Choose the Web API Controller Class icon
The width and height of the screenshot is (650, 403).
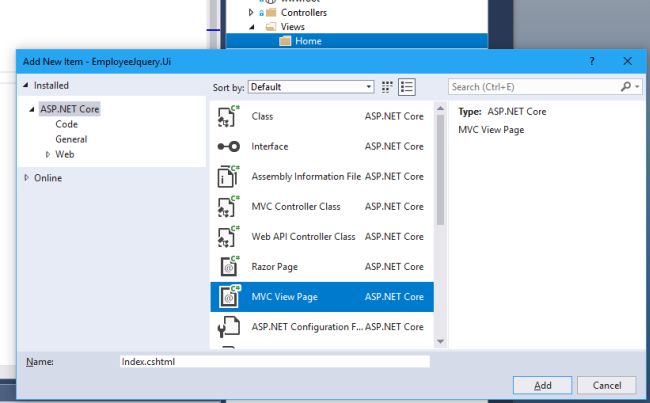228,236
